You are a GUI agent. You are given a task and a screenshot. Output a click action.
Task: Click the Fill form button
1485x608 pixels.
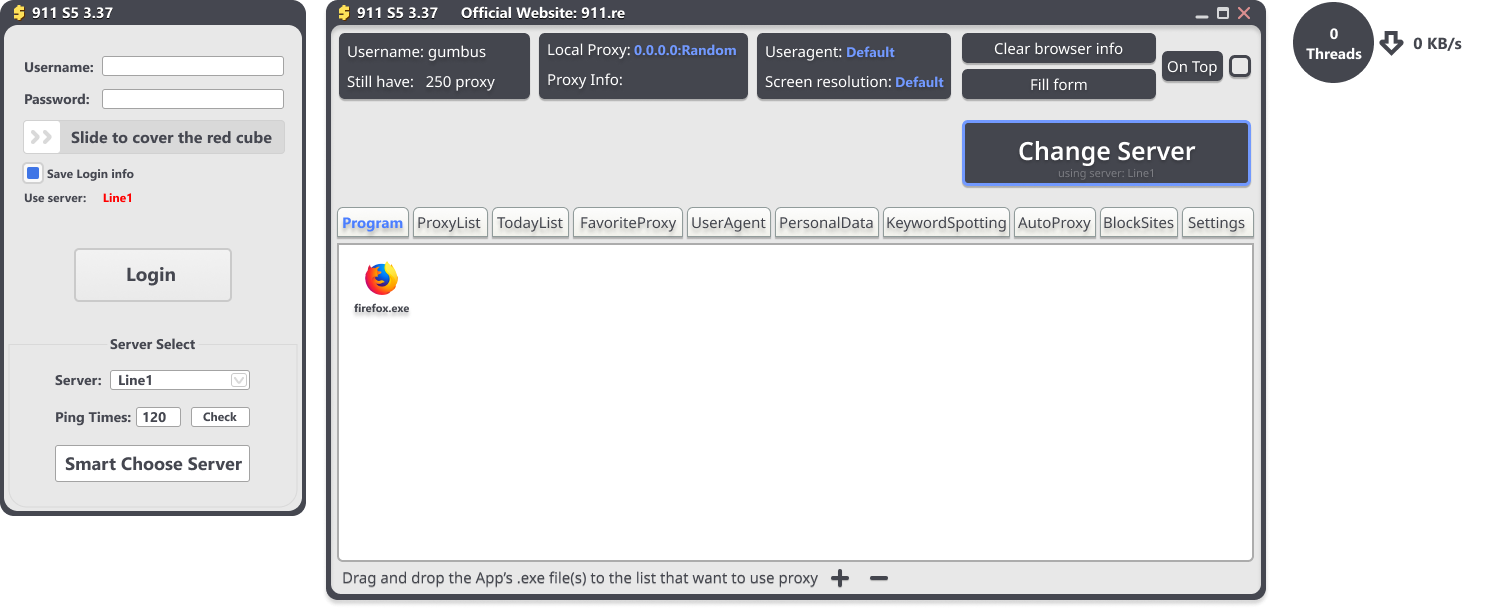coord(1059,84)
